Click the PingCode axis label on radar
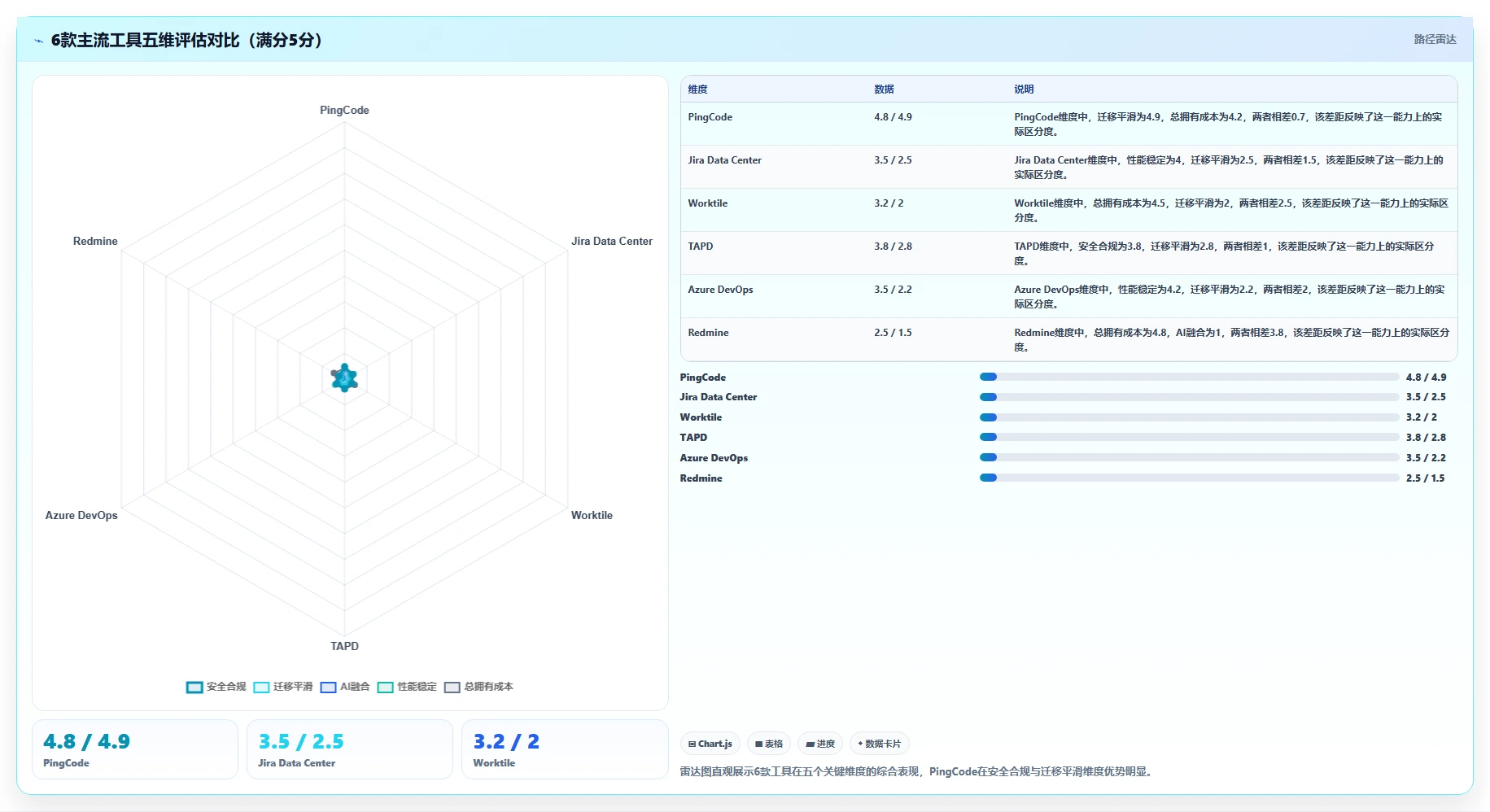The image size is (1490, 812). point(344,110)
